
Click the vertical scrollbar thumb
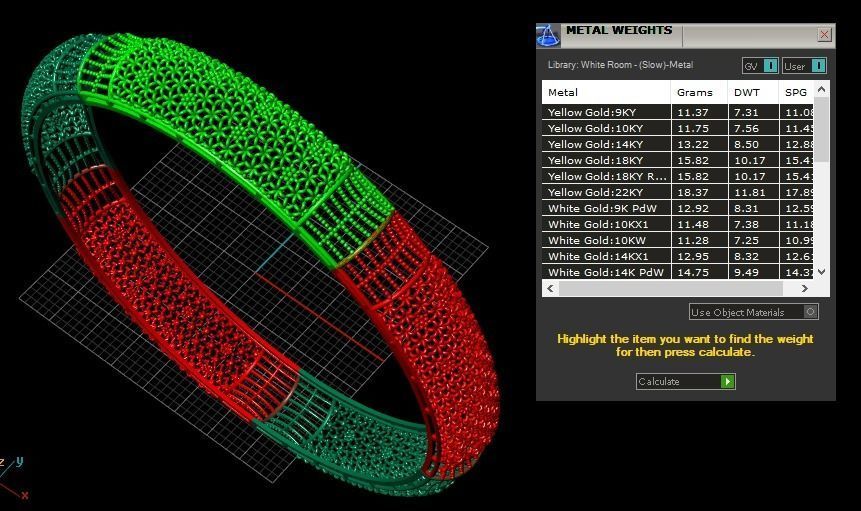(821, 130)
